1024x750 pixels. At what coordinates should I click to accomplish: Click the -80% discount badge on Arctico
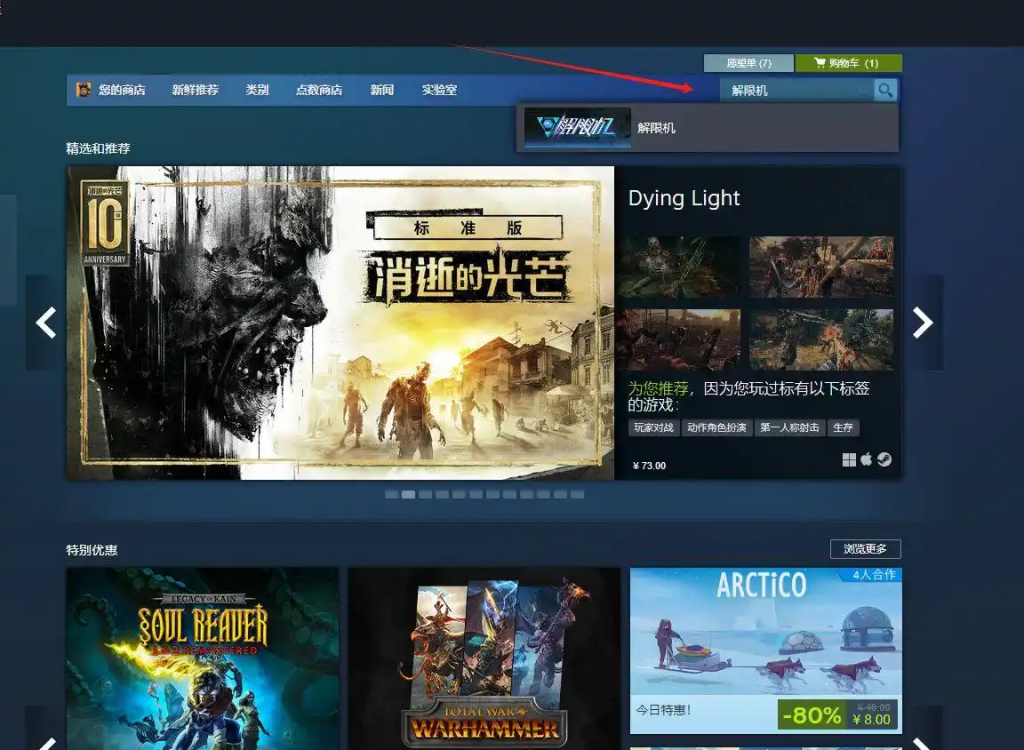click(811, 715)
